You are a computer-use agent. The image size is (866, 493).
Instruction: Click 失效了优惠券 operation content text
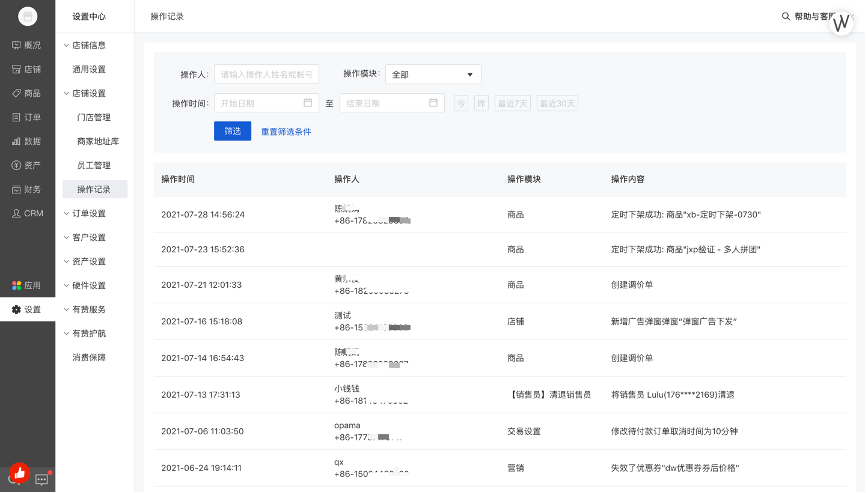pyautogui.click(x=675, y=468)
